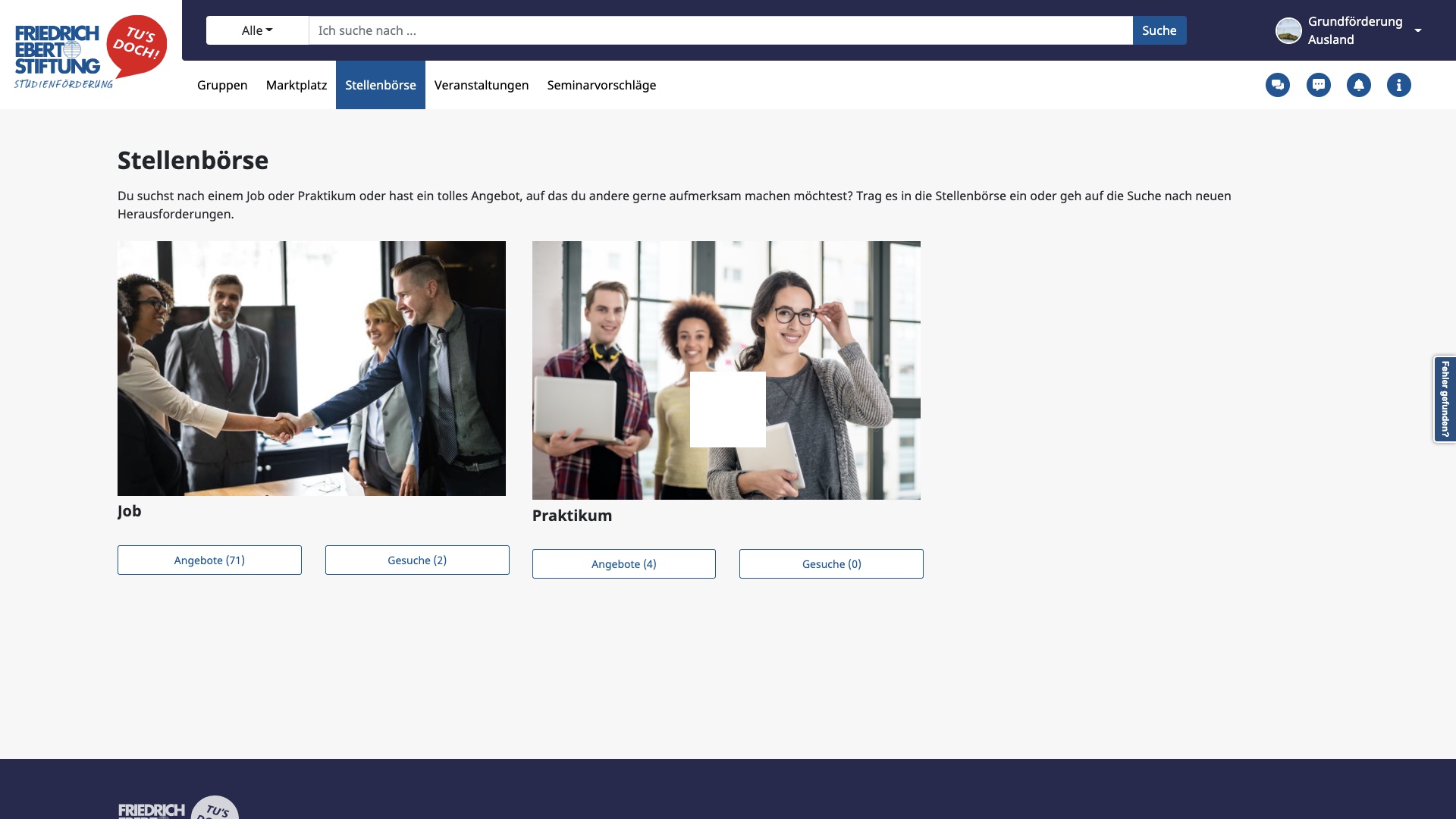The height and width of the screenshot is (819, 1456).
Task: Click the Grundförderung Ausland username
Action: click(x=1355, y=30)
